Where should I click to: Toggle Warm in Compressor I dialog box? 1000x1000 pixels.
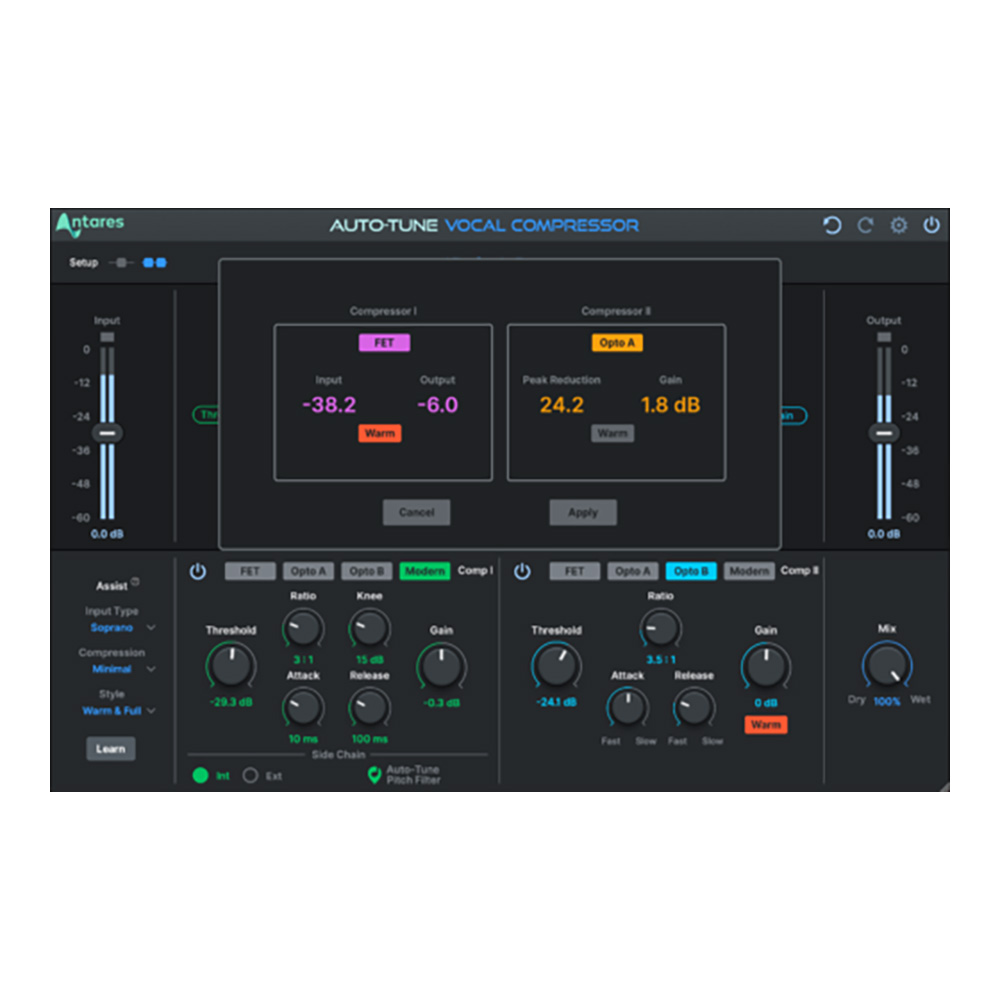tap(379, 433)
